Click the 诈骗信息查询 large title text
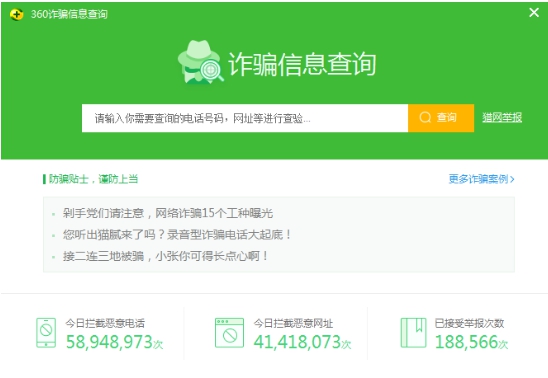Screen dimensions: 548x378 click(x=302, y=64)
